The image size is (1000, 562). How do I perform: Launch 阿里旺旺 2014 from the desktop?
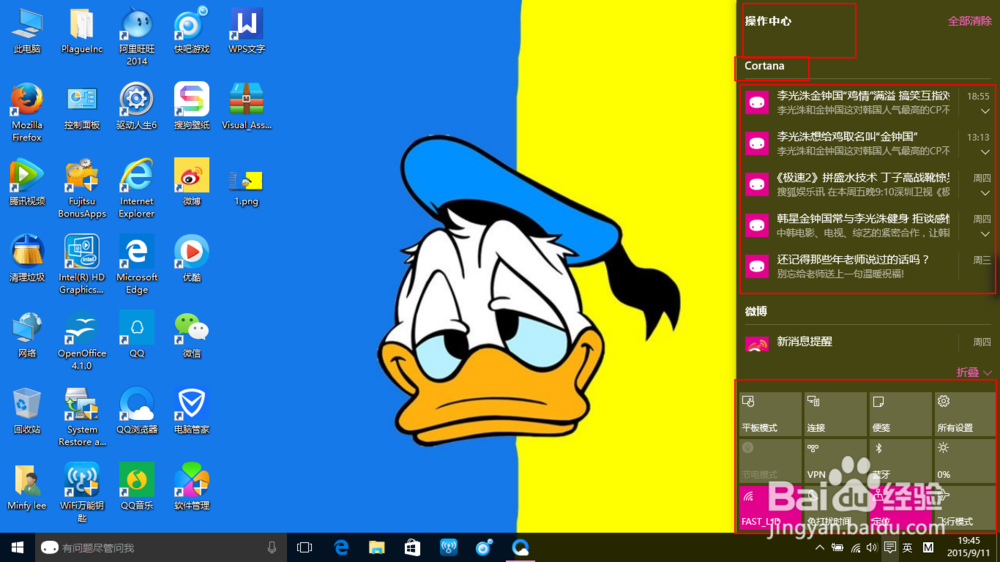(136, 37)
